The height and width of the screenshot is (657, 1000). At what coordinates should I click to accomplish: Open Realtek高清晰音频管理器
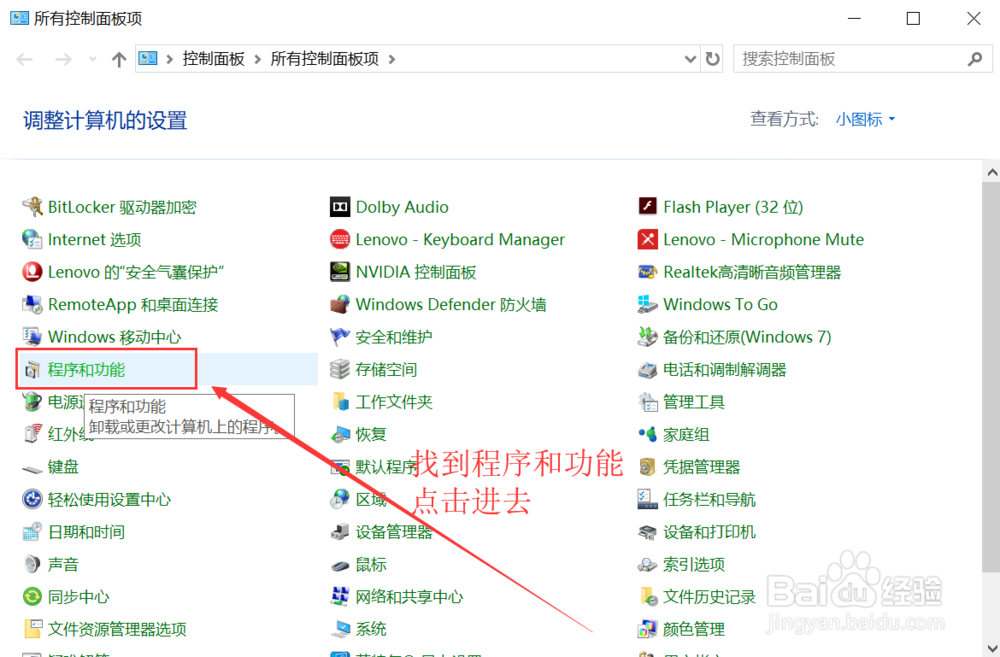(x=752, y=271)
